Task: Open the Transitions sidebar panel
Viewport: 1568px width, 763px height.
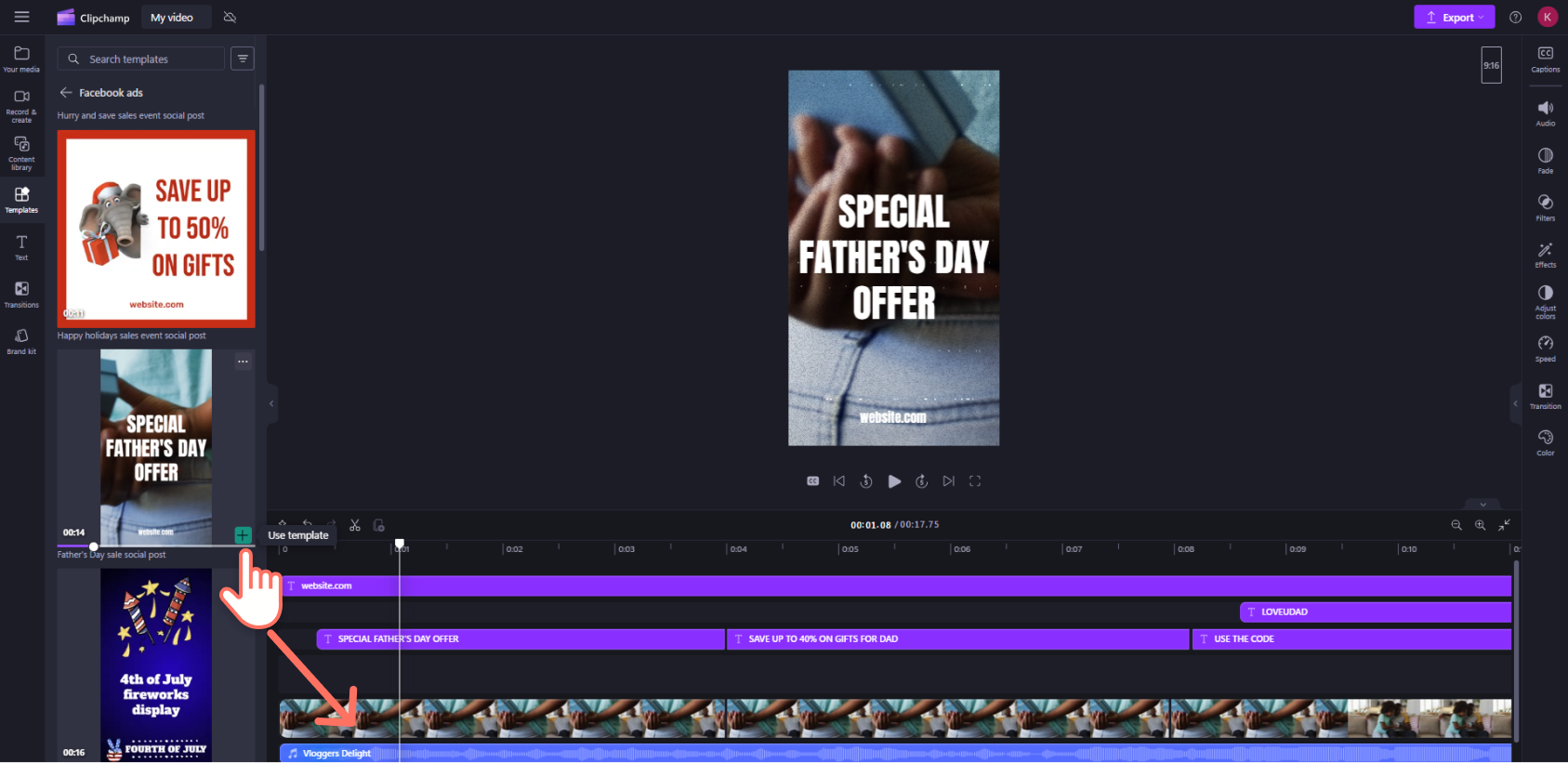Action: [x=21, y=294]
